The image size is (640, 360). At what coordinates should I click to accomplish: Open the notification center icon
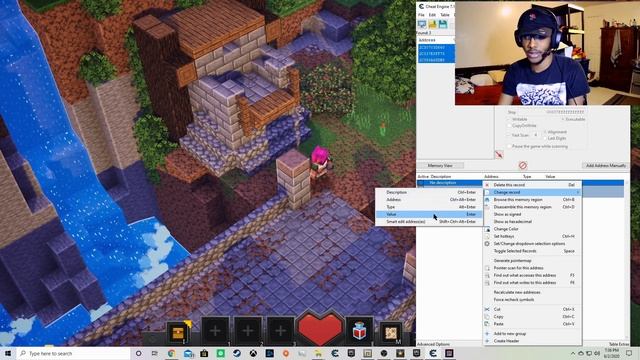point(629,353)
